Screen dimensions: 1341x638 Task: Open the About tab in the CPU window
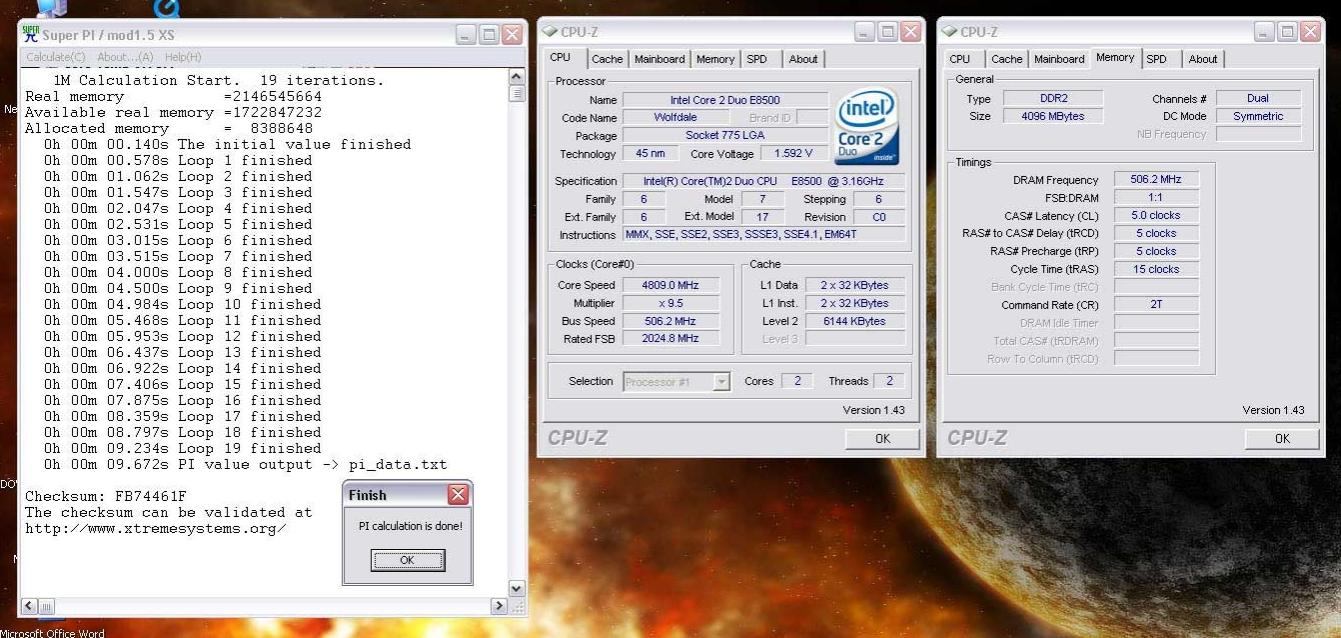pos(803,59)
